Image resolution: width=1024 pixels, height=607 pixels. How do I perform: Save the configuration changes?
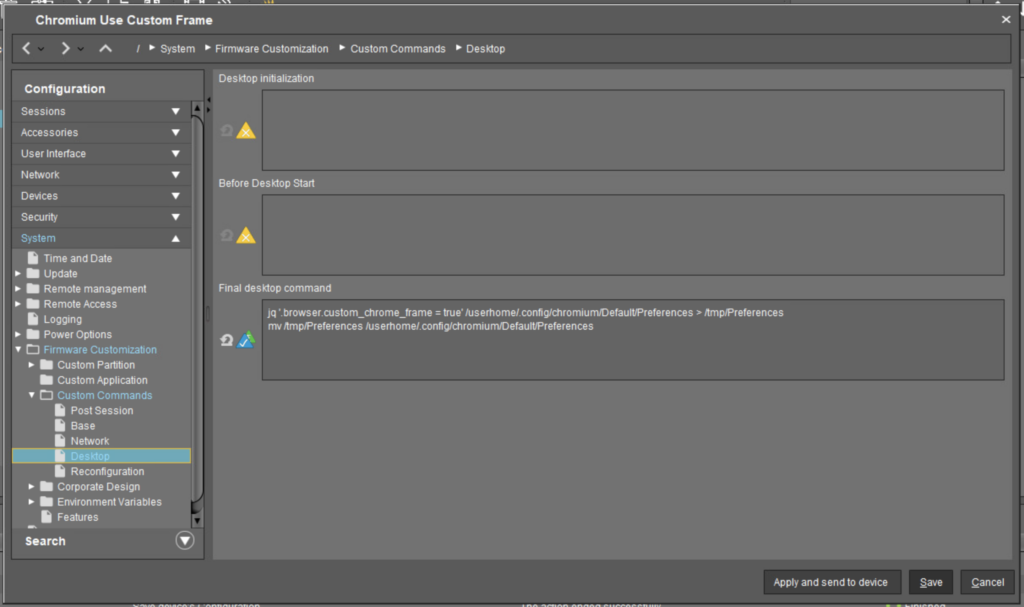point(931,582)
